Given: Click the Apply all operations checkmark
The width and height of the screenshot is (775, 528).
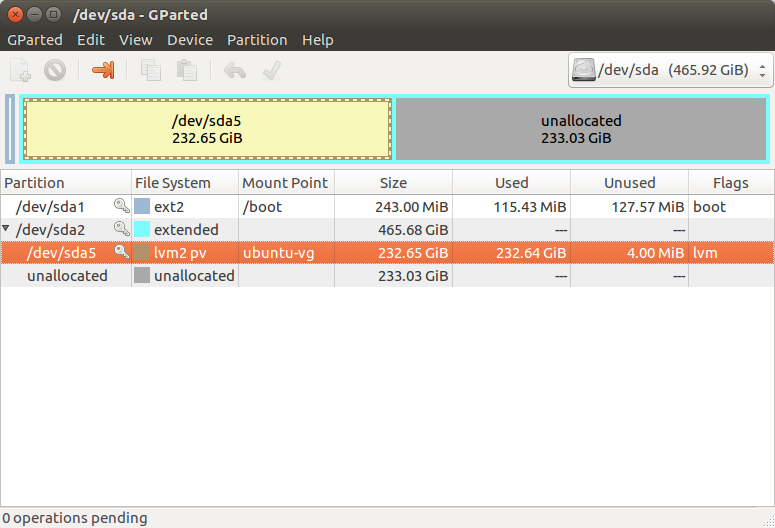Looking at the screenshot, I should (270, 70).
